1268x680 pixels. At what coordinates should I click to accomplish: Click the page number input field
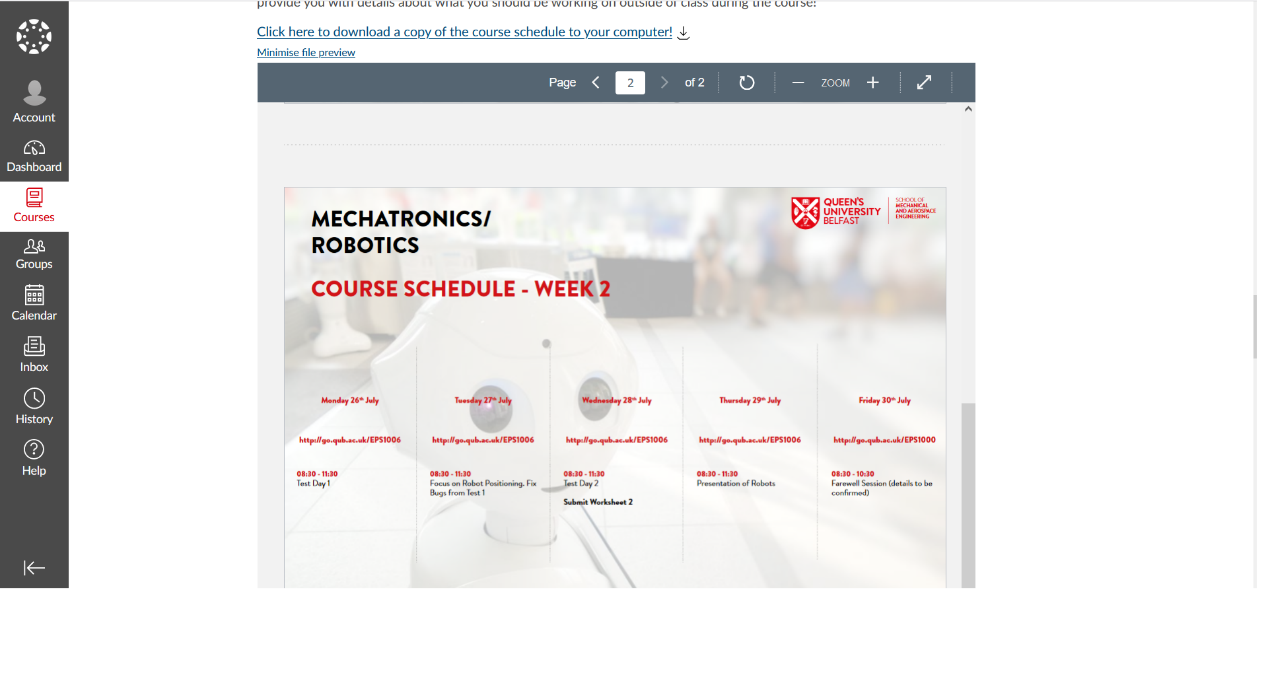coord(630,83)
